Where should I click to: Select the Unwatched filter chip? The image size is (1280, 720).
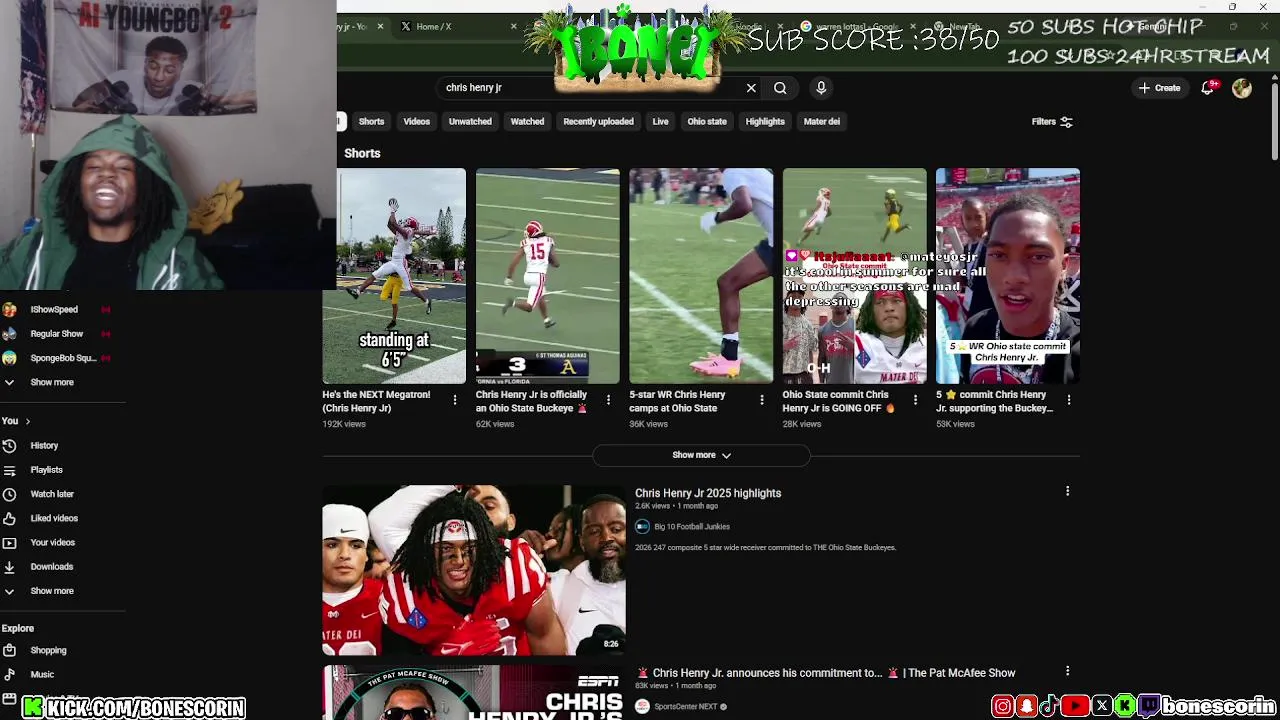click(470, 122)
